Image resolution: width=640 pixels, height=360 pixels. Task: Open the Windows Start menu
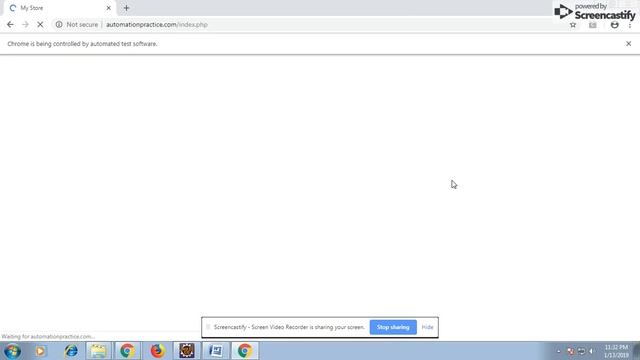(12, 351)
